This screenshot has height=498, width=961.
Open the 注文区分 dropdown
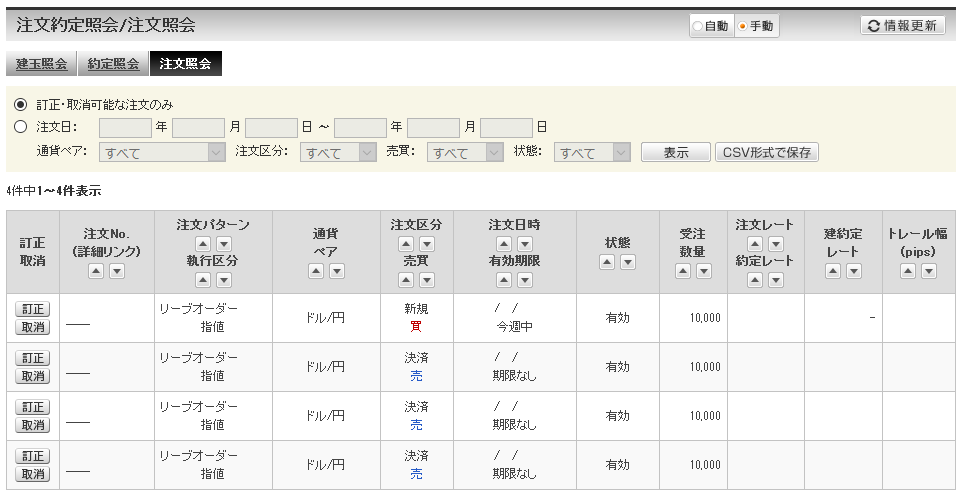point(338,153)
